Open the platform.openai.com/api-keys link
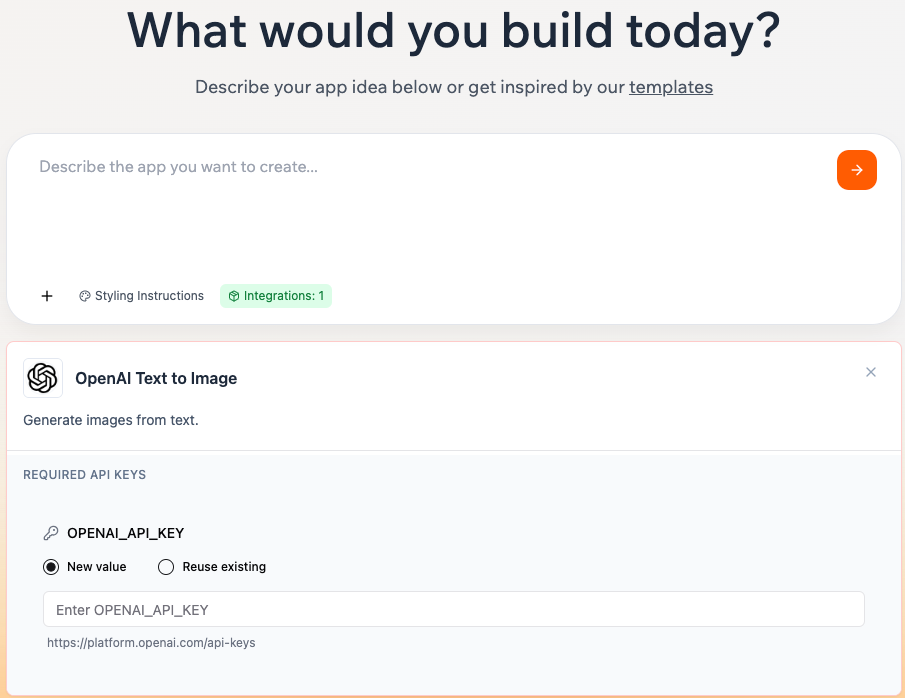Screen dimensions: 905x698 [x=151, y=642]
